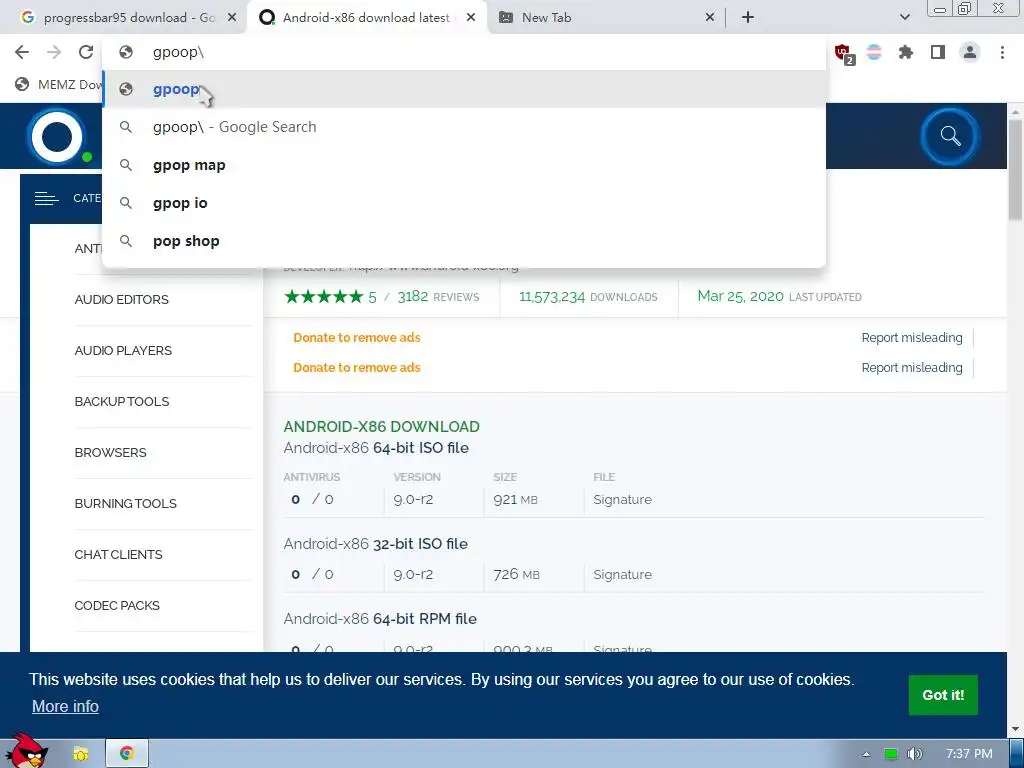Open the uBlock Origin extension icon
Viewport: 1024px width, 768px height.
pyautogui.click(x=843, y=53)
